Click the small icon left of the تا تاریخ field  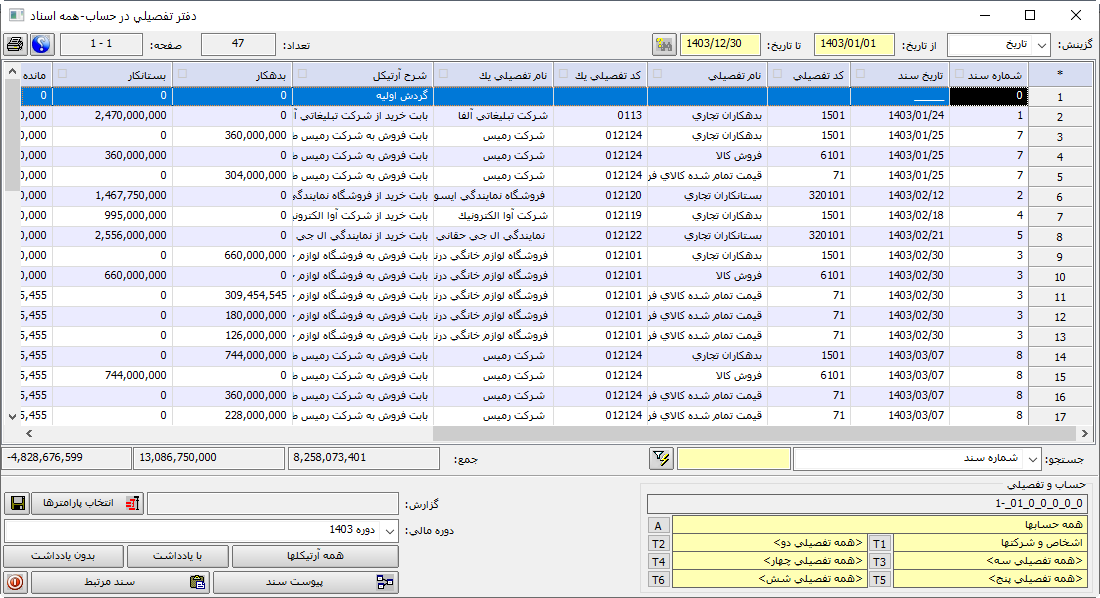(664, 42)
